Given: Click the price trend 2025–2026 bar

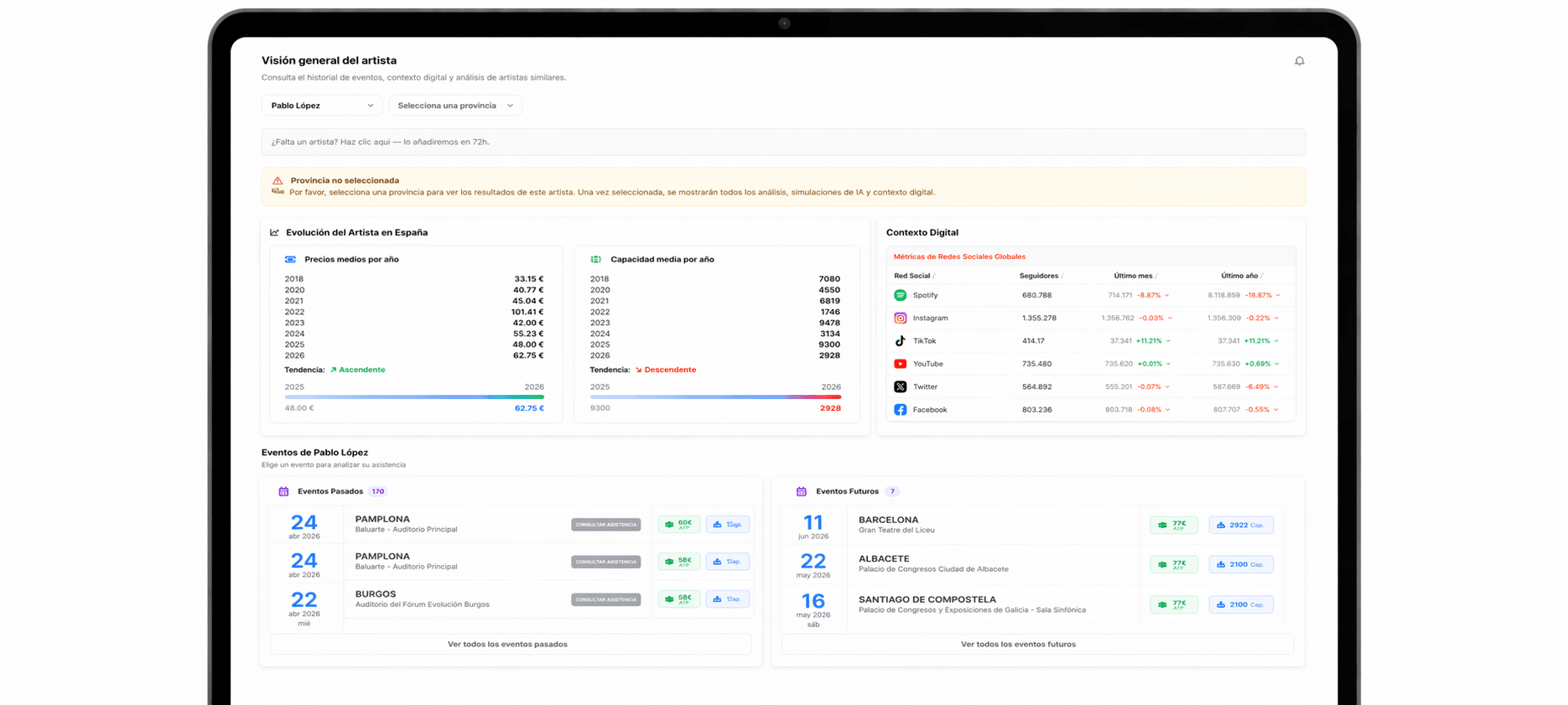Looking at the screenshot, I should [414, 397].
